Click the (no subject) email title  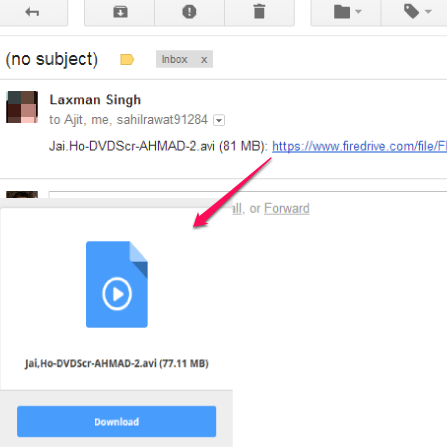(52, 60)
